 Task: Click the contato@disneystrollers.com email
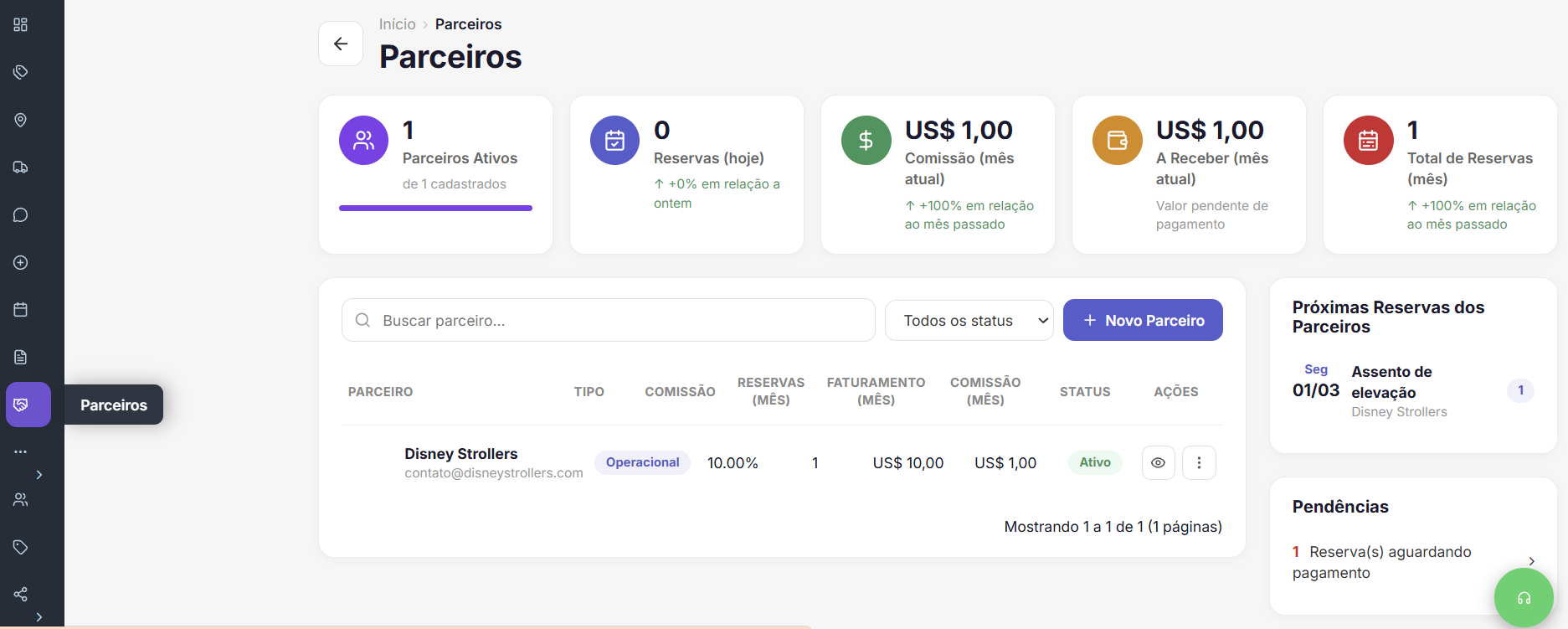coord(494,473)
